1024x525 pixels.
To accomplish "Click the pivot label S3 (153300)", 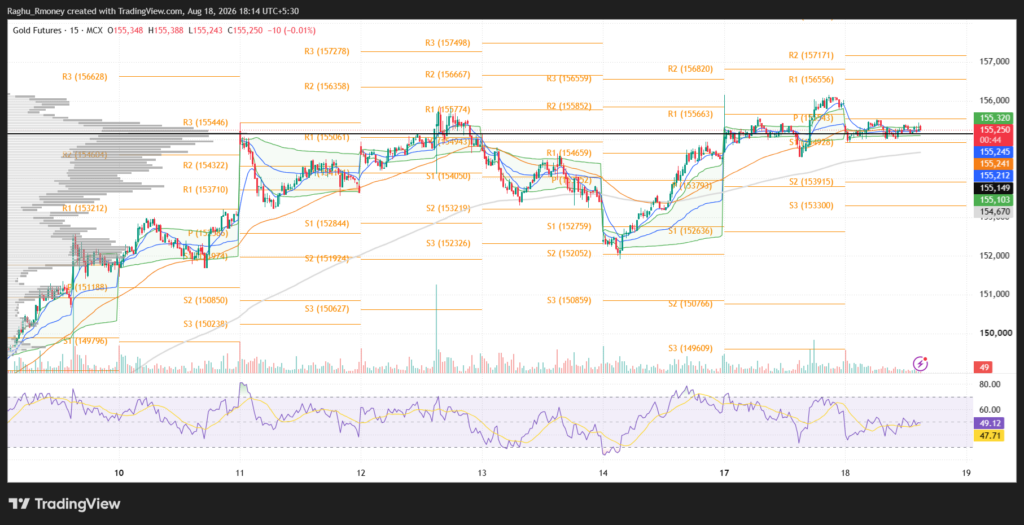I will pyautogui.click(x=811, y=205).
